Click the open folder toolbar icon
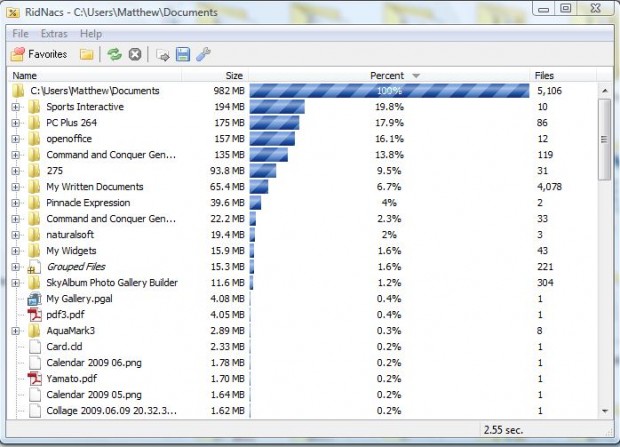Screen dimensions: 620x447 [87, 54]
